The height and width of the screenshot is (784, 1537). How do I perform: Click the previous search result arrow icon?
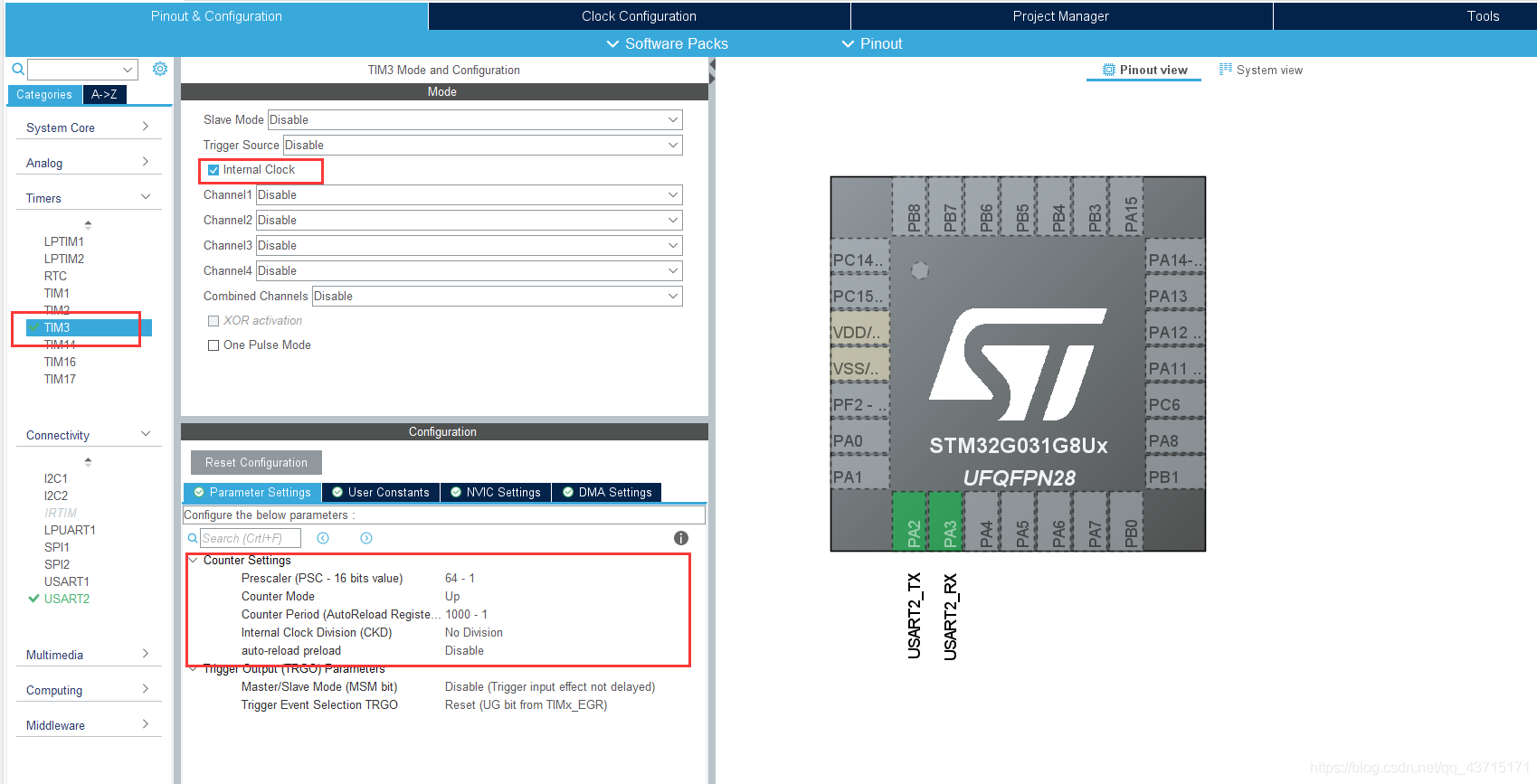coord(323,538)
